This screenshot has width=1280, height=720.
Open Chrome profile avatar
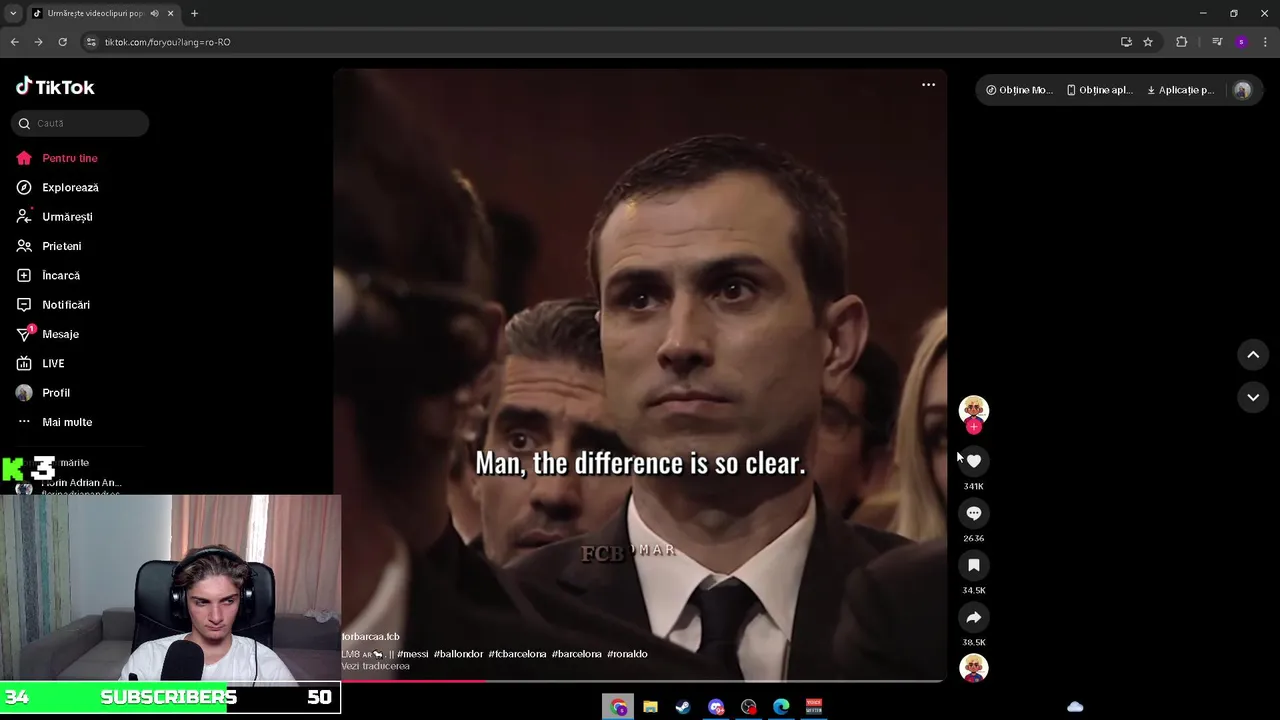tap(1241, 42)
